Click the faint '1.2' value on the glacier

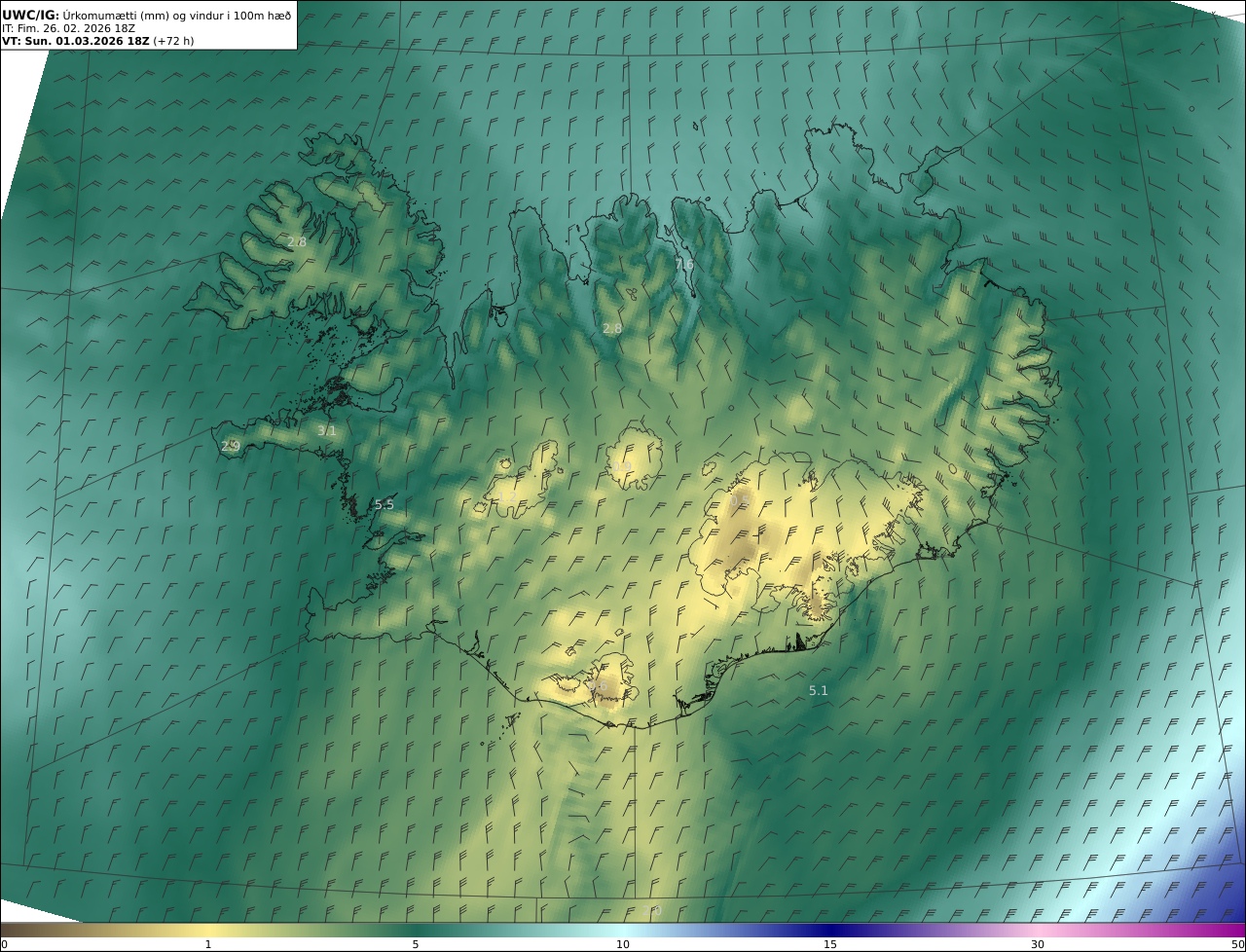[x=508, y=497]
